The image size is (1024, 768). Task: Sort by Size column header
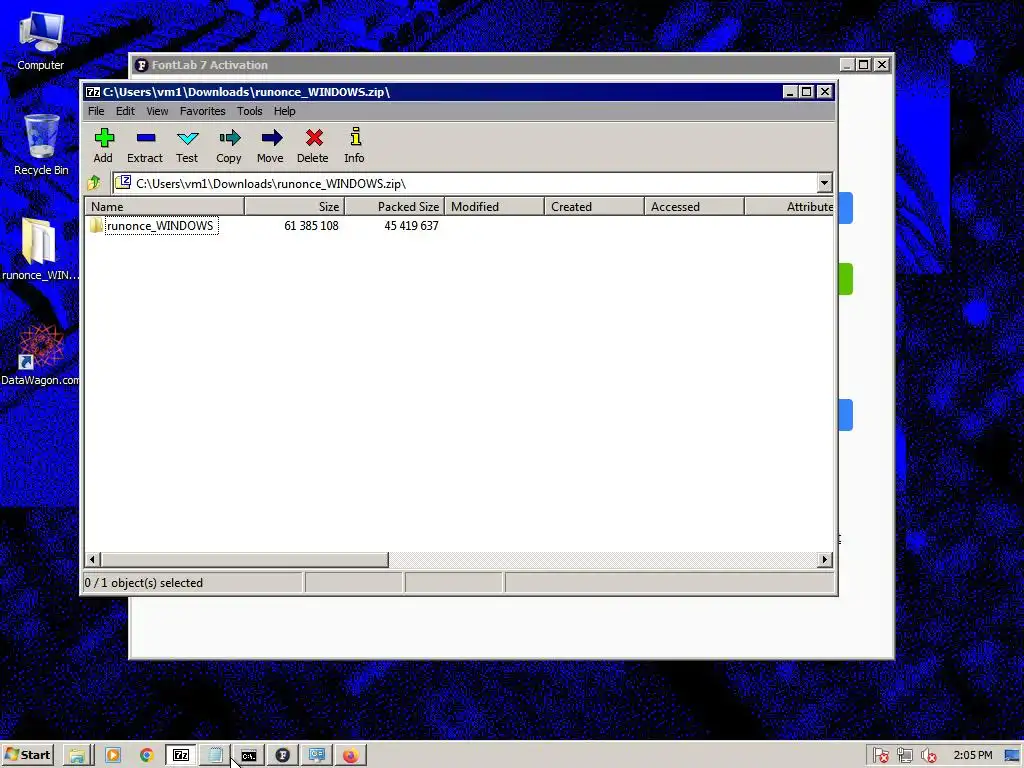tap(295, 206)
